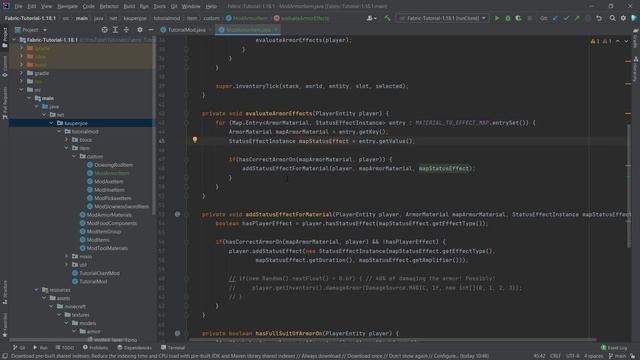Click the Git update project arrow icon
This screenshot has height=360, width=640.
556,18
